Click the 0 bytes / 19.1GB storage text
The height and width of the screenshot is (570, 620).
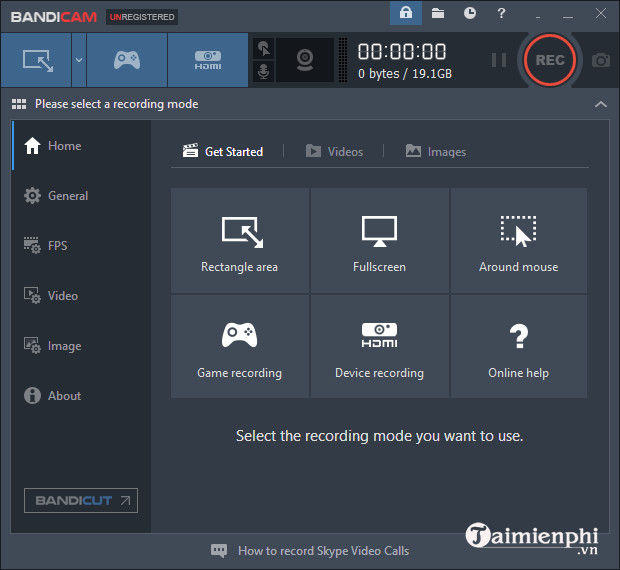(405, 74)
